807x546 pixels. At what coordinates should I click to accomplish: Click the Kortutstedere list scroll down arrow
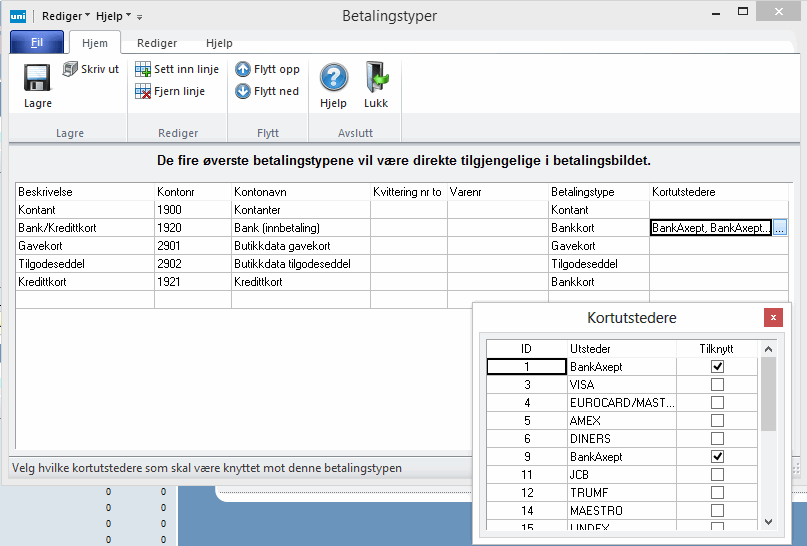pos(768,521)
